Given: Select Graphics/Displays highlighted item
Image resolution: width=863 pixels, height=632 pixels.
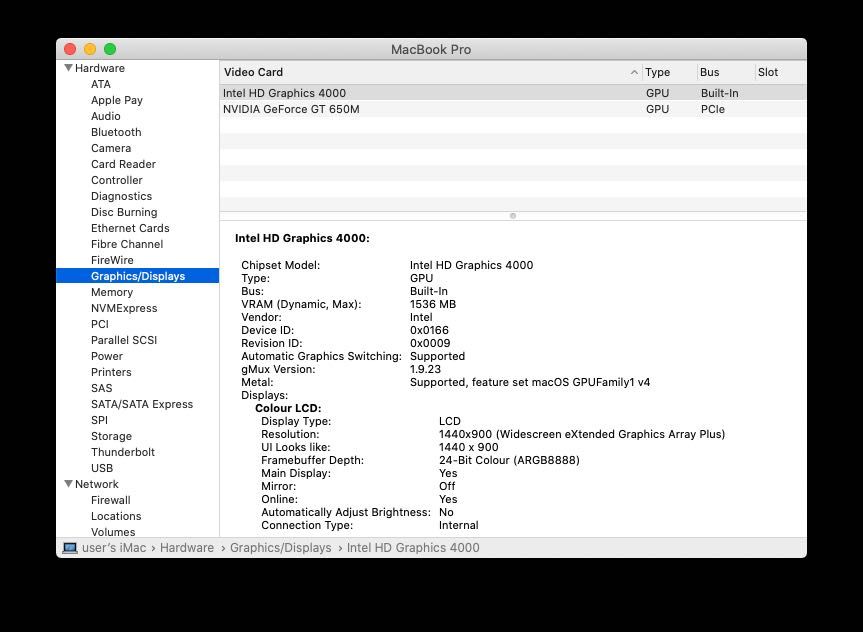Looking at the screenshot, I should 138,276.
